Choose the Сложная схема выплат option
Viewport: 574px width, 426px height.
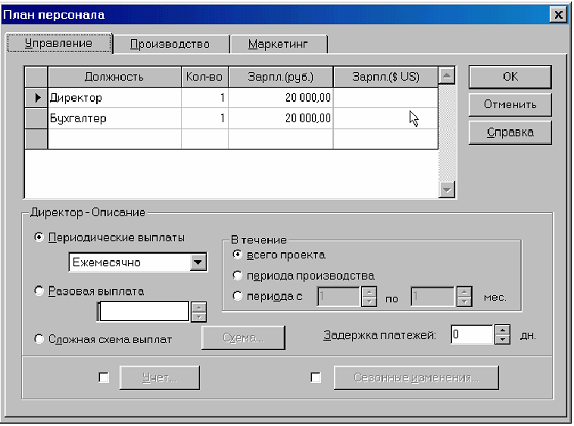tap(39, 339)
